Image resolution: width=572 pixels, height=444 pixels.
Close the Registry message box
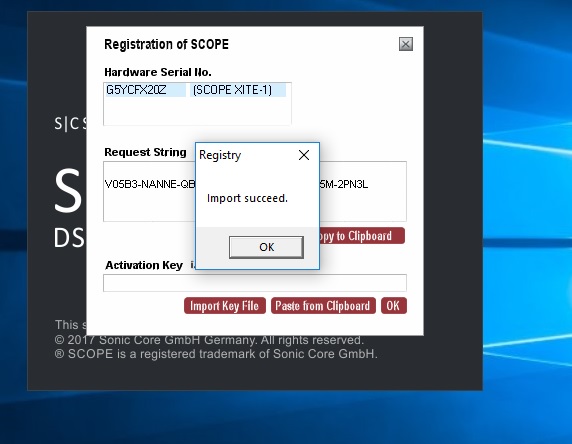304,155
